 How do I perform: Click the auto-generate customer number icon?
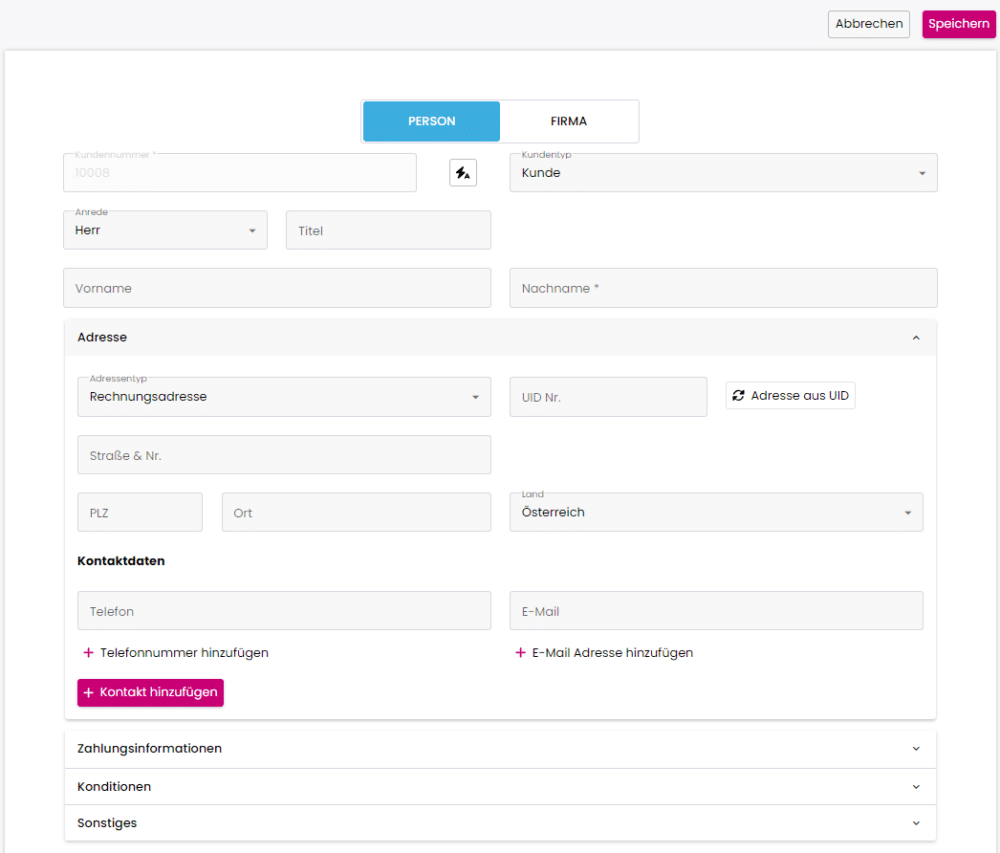463,172
